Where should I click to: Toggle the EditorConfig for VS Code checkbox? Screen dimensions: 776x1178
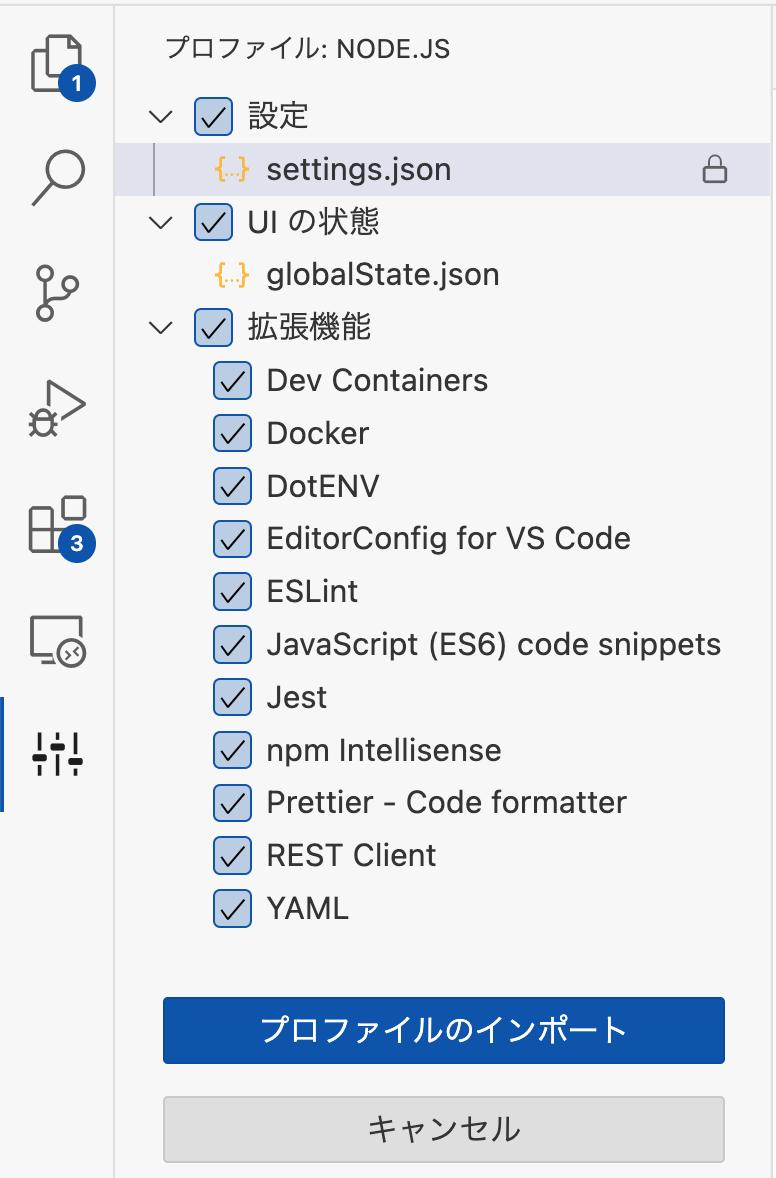point(232,539)
